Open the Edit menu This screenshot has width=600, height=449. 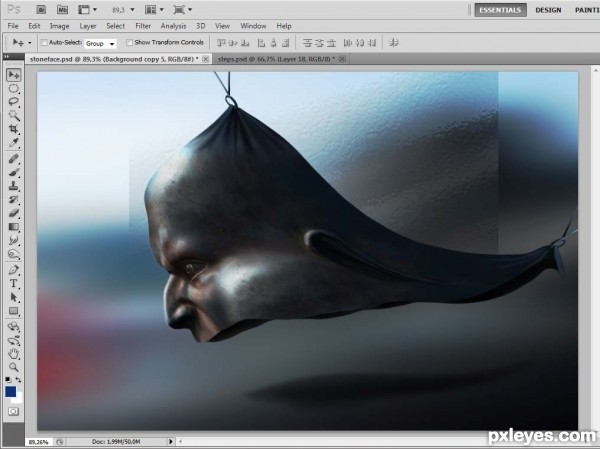[x=34, y=26]
